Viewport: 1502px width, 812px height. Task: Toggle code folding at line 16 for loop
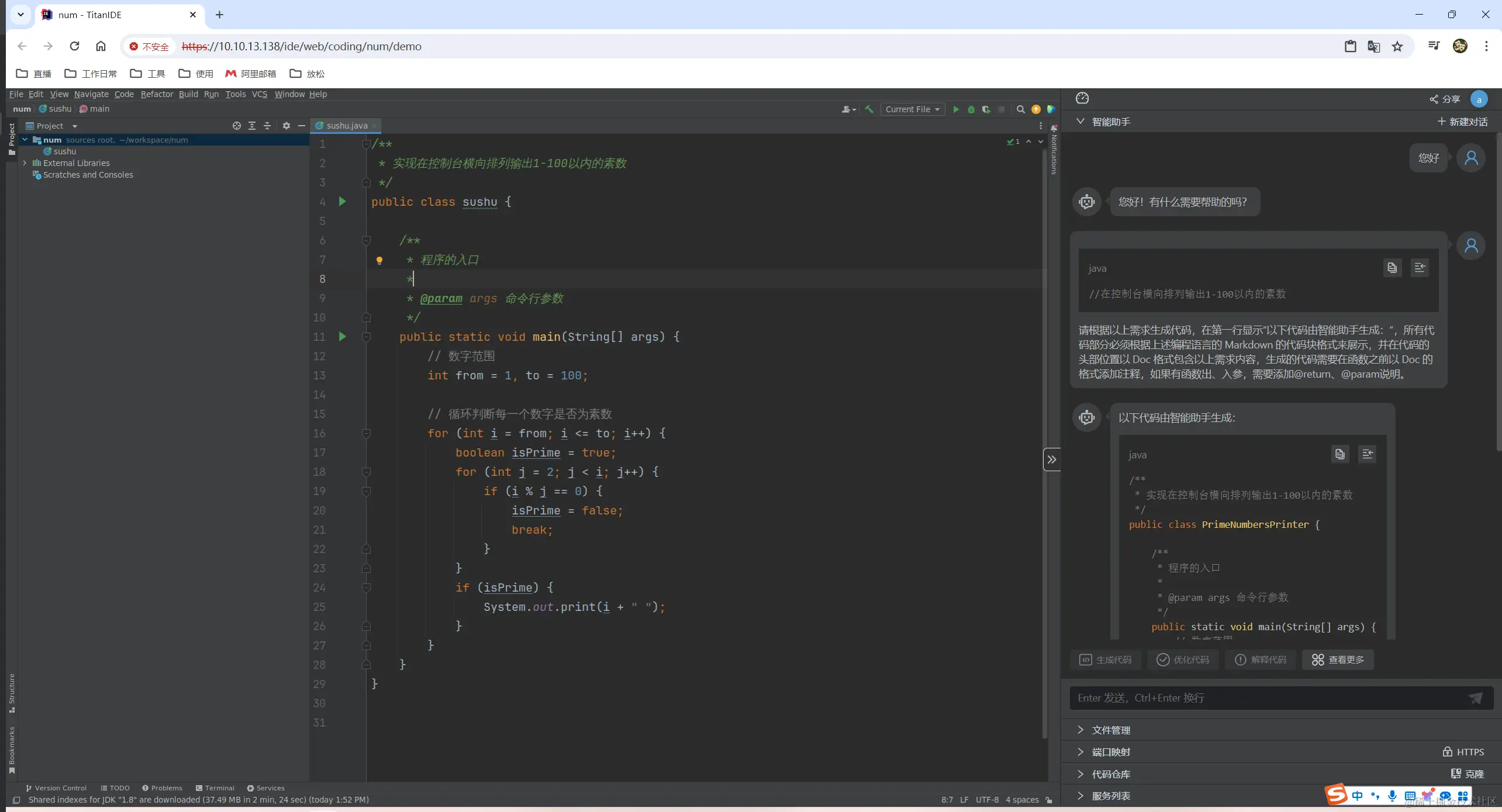point(367,433)
